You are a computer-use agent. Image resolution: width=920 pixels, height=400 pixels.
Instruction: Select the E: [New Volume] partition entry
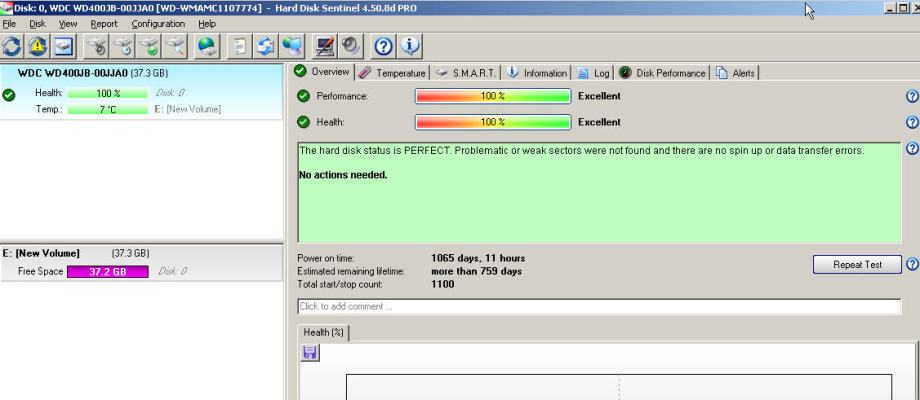point(141,263)
